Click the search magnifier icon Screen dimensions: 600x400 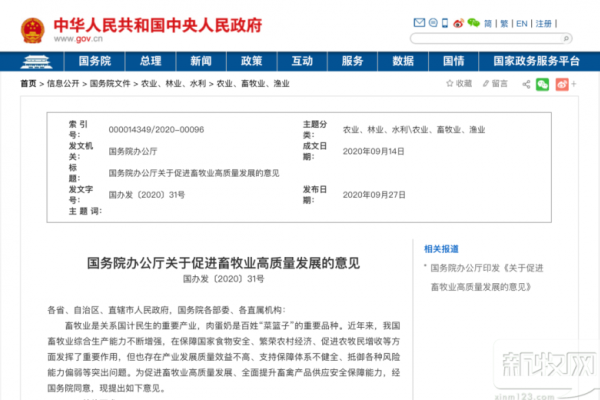(566, 38)
